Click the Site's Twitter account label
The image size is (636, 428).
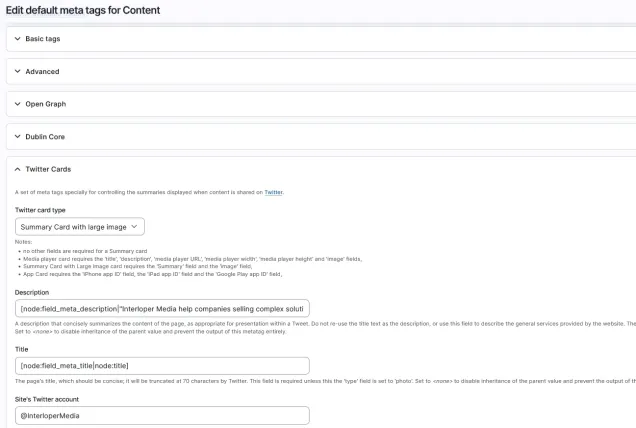[x=47, y=398]
